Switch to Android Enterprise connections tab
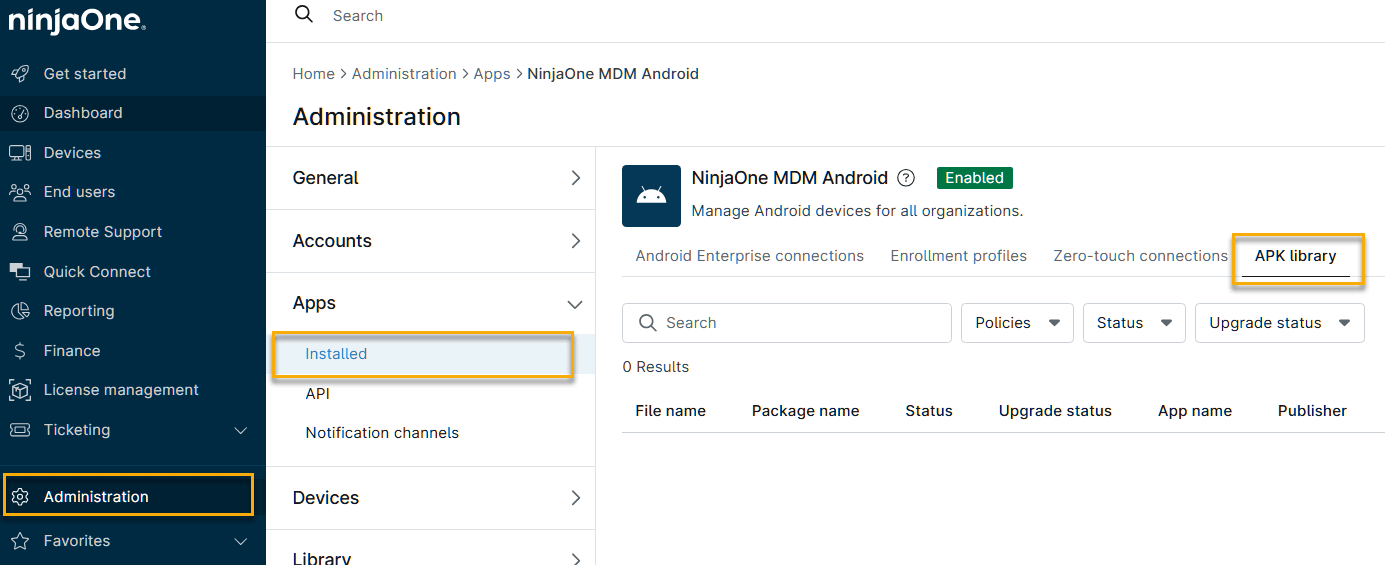The height and width of the screenshot is (565, 1385). 750,256
